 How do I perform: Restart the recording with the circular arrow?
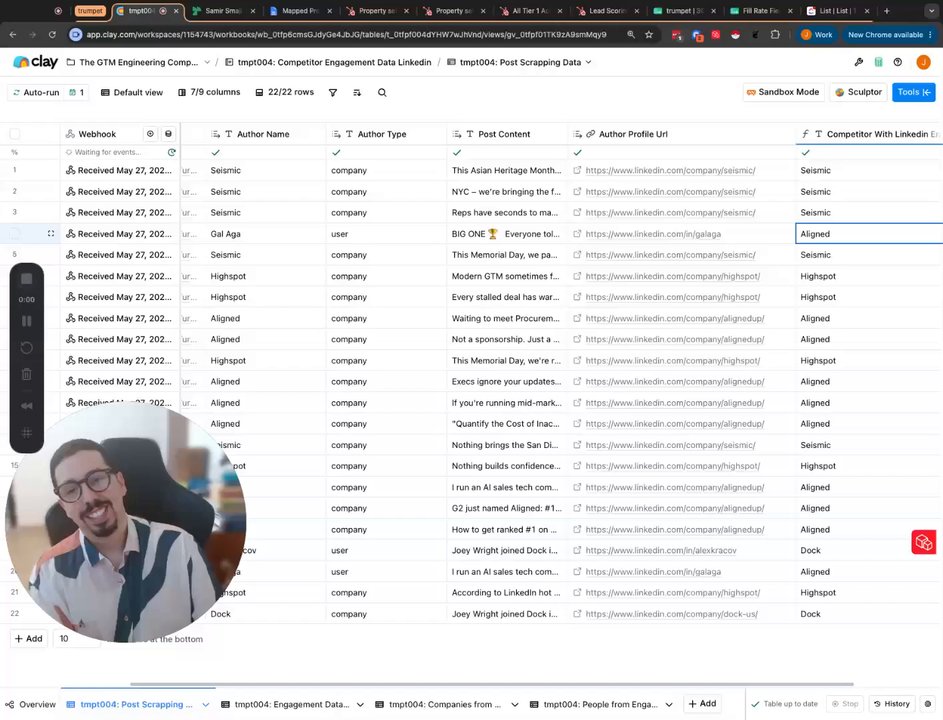coord(26,348)
